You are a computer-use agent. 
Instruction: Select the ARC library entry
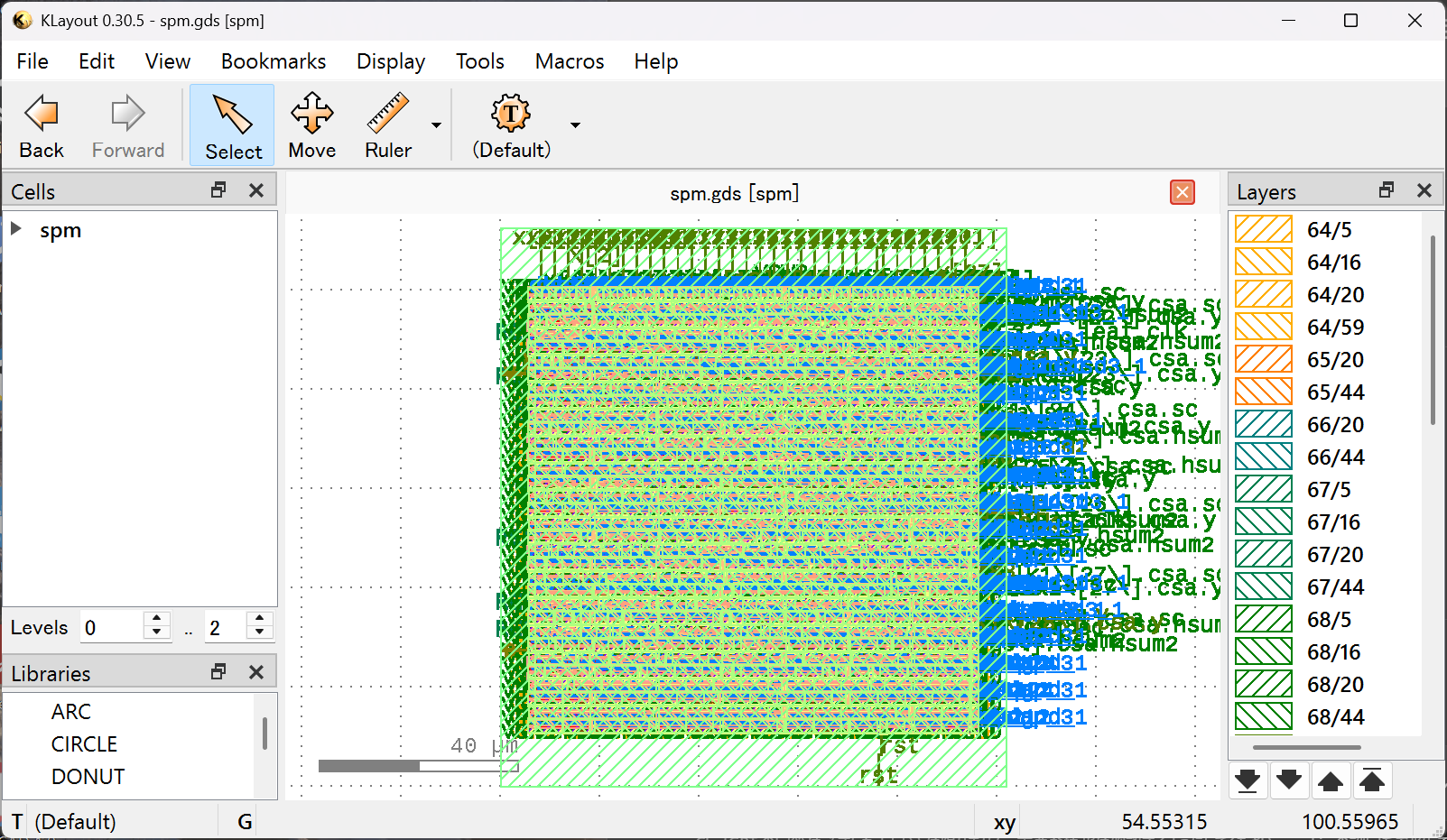click(x=71, y=712)
